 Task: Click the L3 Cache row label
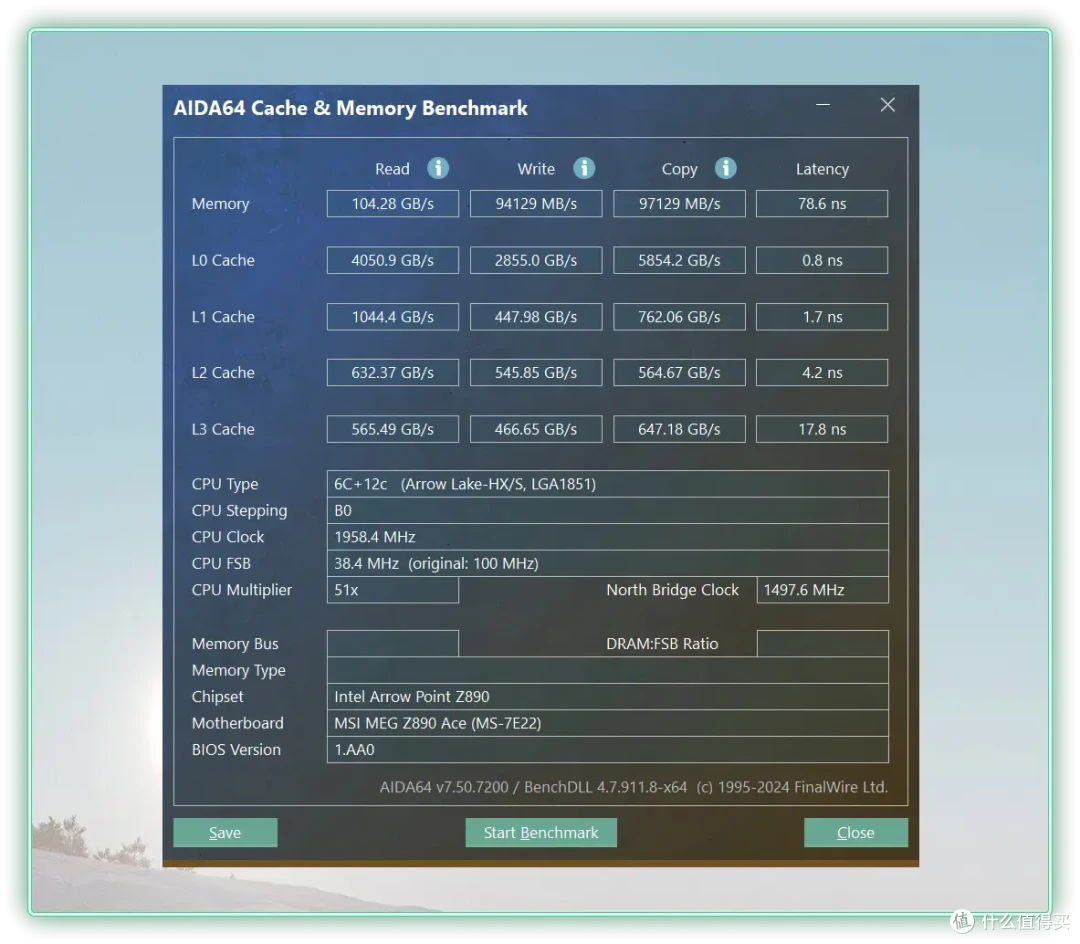click(x=223, y=429)
